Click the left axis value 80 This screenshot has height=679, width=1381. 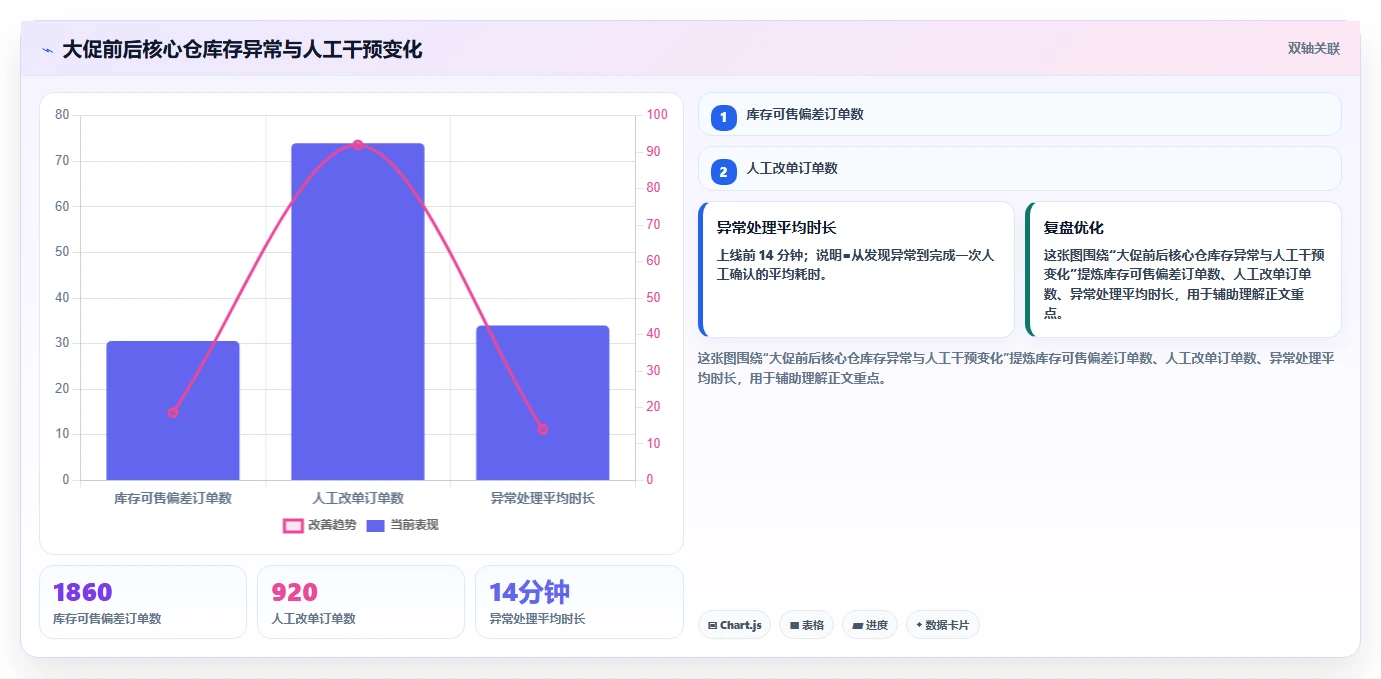pos(62,115)
